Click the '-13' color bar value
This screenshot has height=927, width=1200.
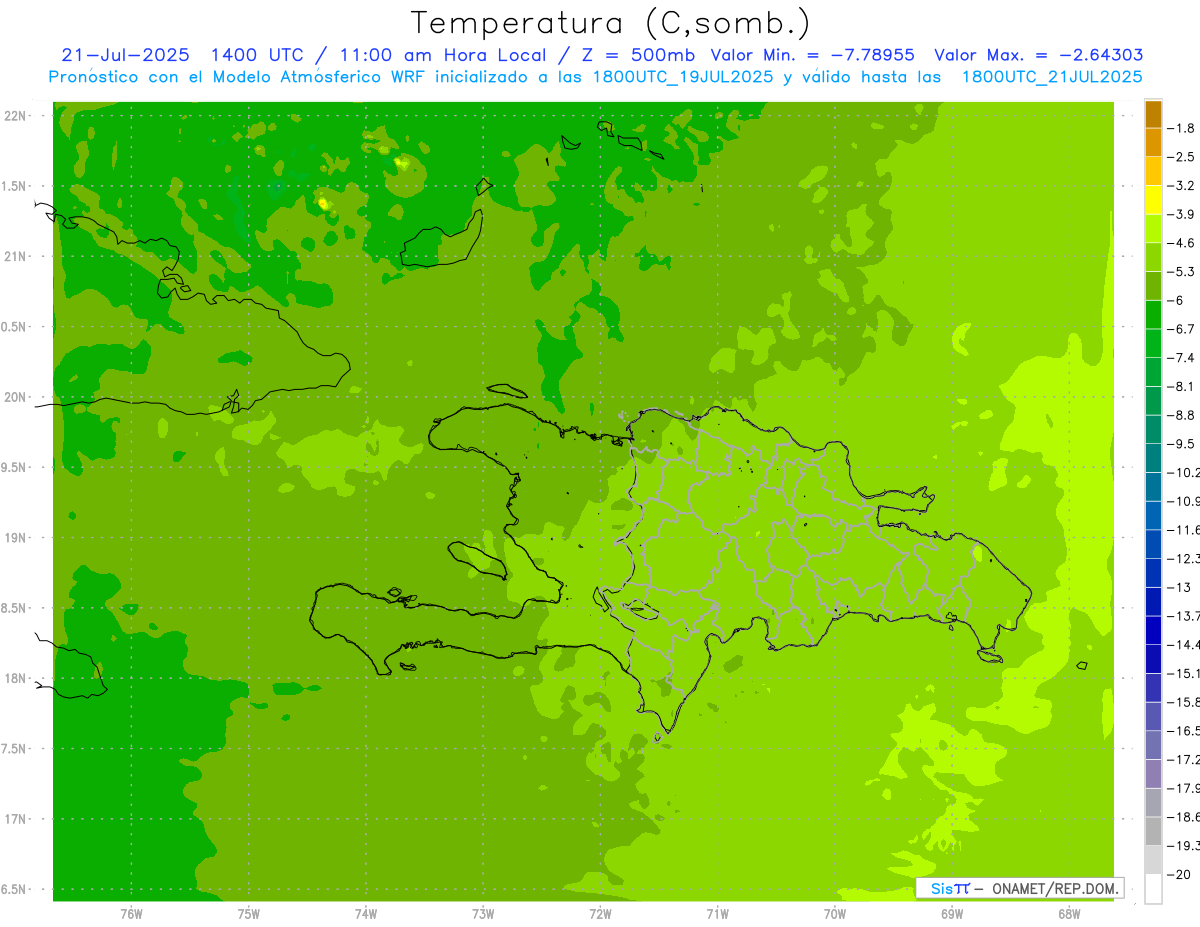pyautogui.click(x=1182, y=587)
